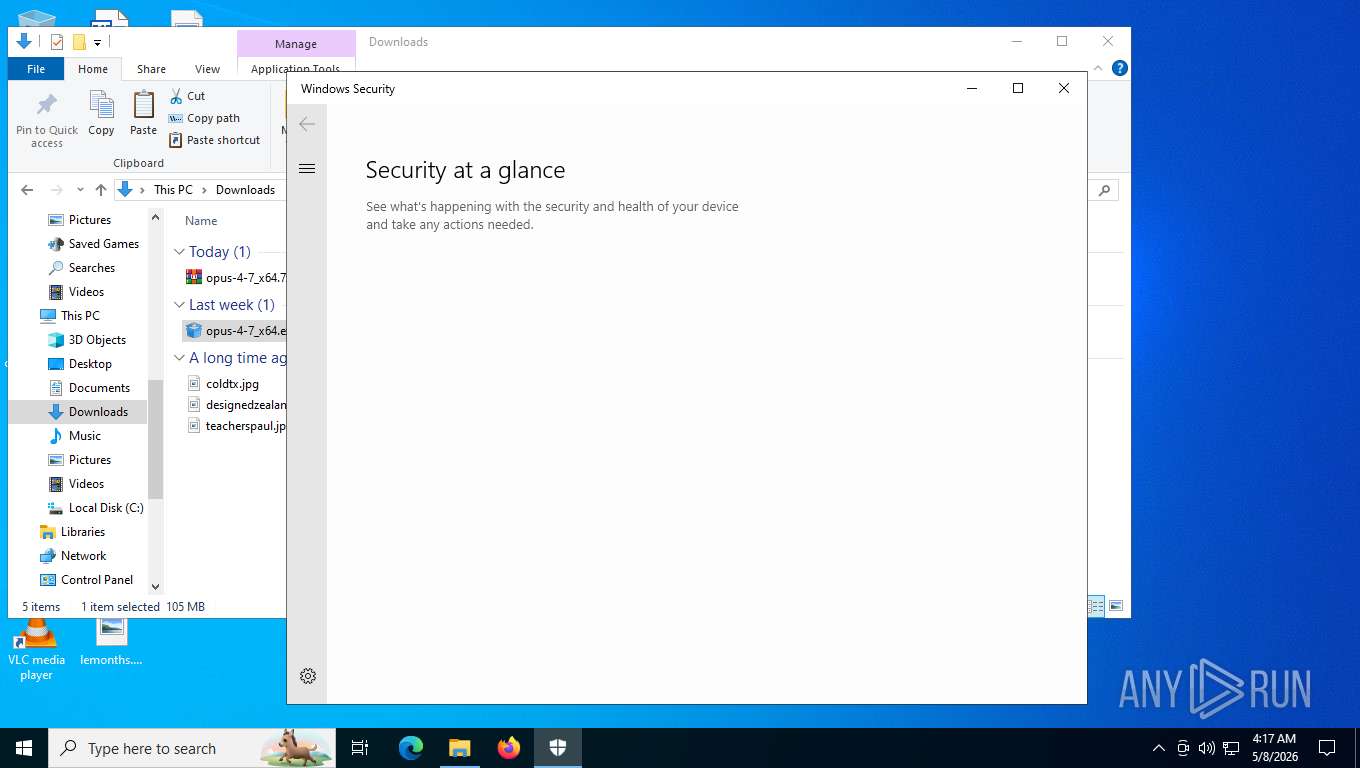Click the Copy icon in the ribbon
The image size is (1360, 768).
[101, 113]
